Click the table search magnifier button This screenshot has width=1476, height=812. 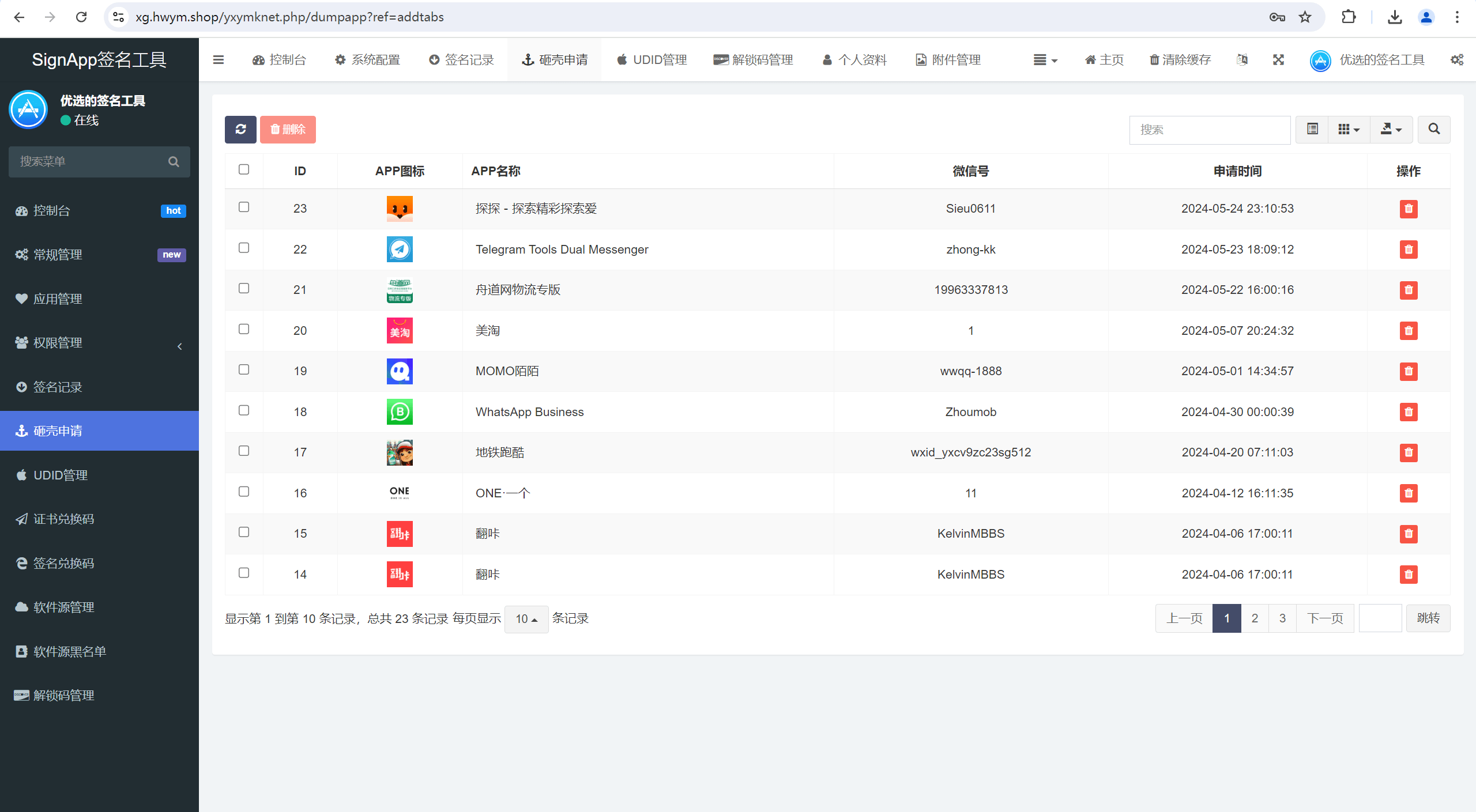click(x=1434, y=129)
